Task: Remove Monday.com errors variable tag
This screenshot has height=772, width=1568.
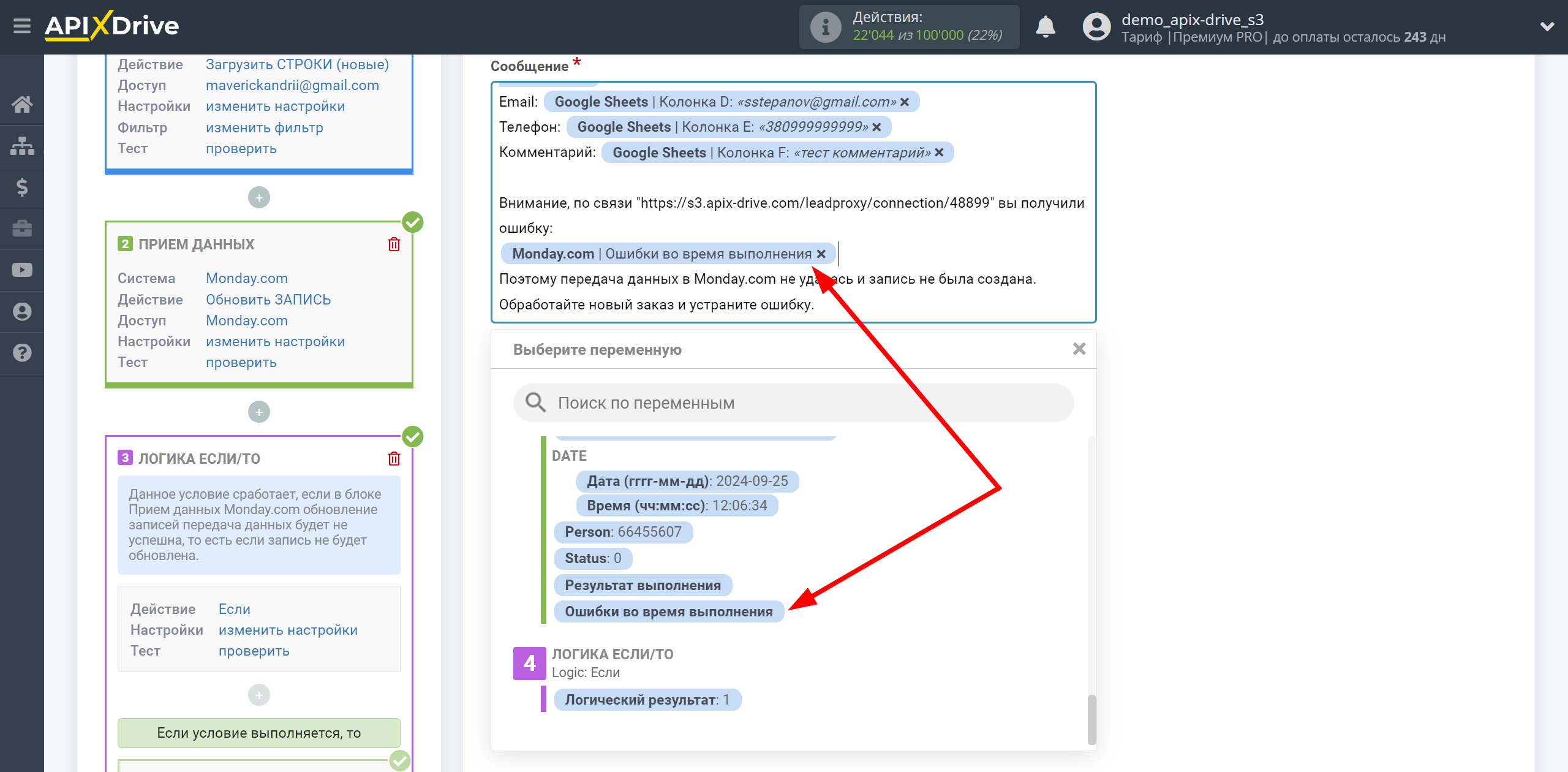Action: (821, 254)
